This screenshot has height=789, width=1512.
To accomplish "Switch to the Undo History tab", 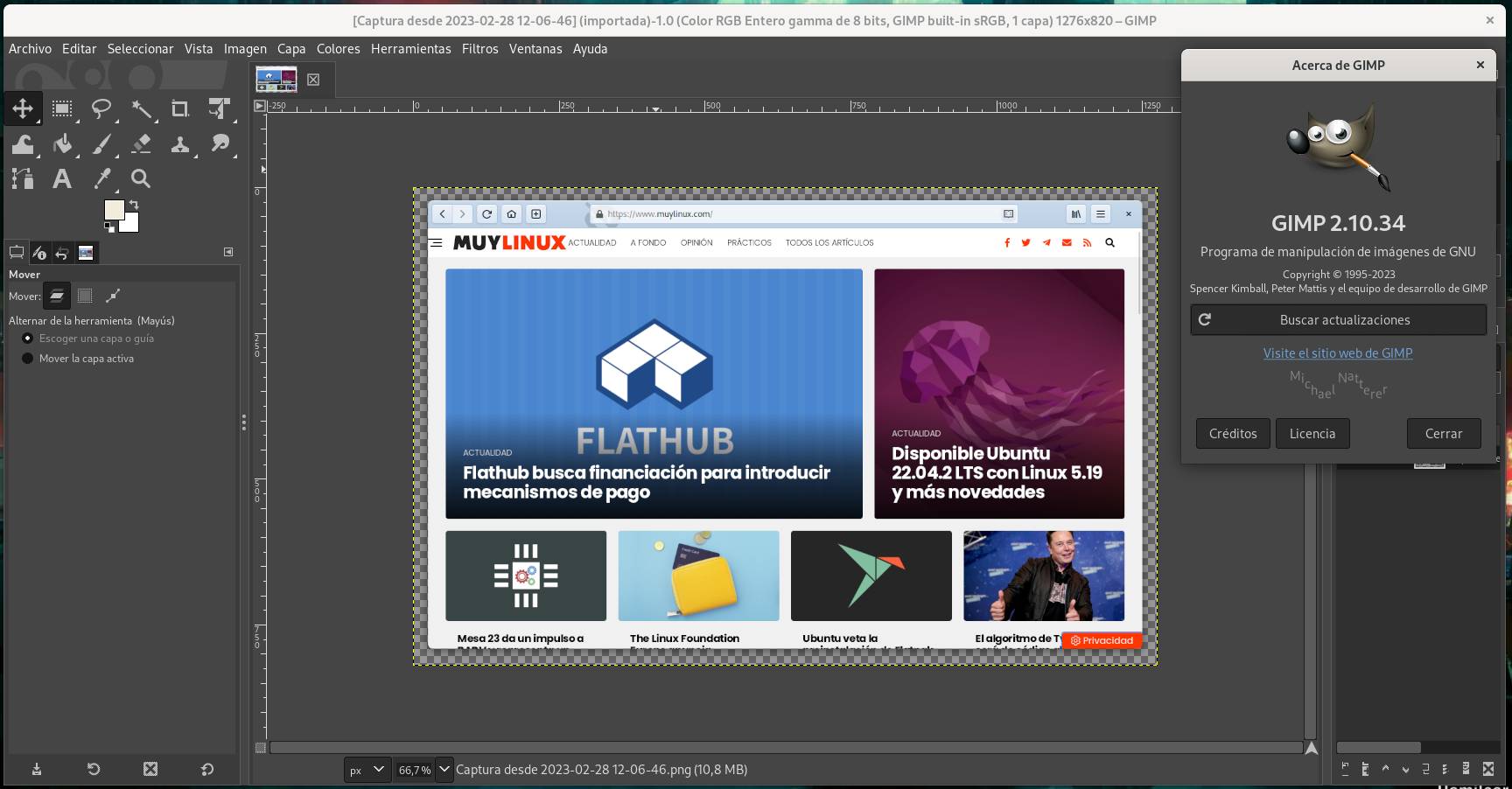I will (x=62, y=253).
